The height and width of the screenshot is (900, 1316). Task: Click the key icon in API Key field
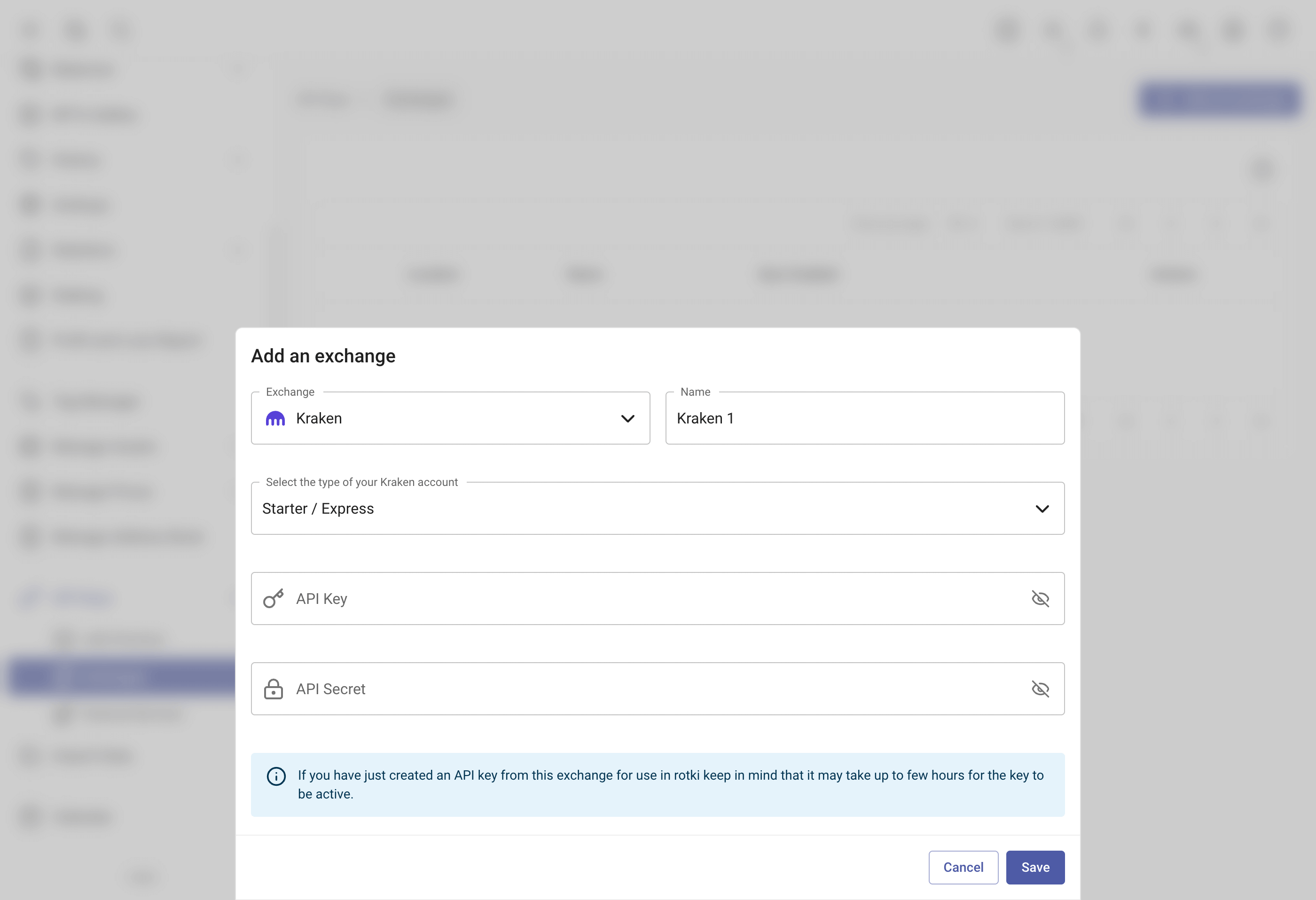[274, 599]
